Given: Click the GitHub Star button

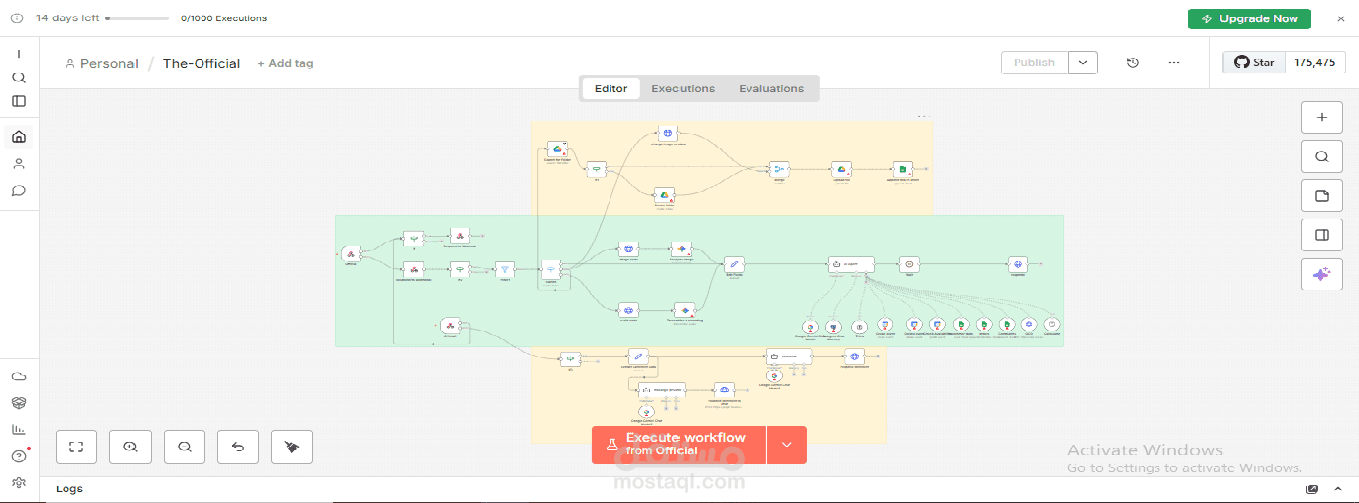Looking at the screenshot, I should pos(1254,62).
